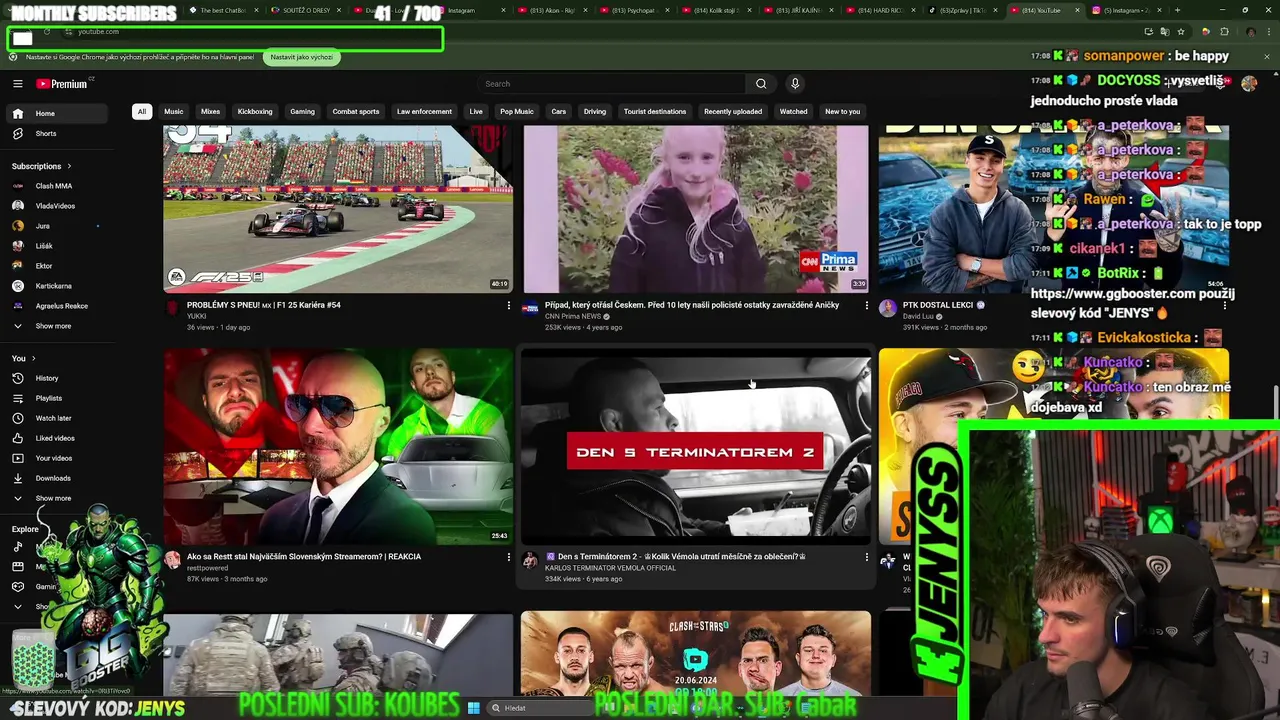Open Den s Terminátorem 2 thumbnail

696,446
